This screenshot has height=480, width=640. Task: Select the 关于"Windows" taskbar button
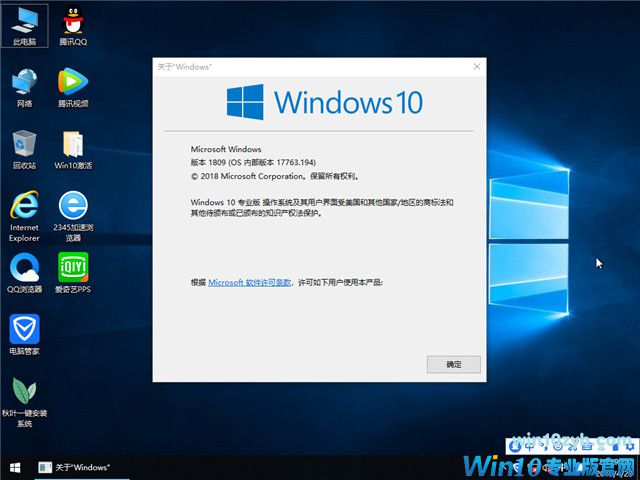[75, 467]
